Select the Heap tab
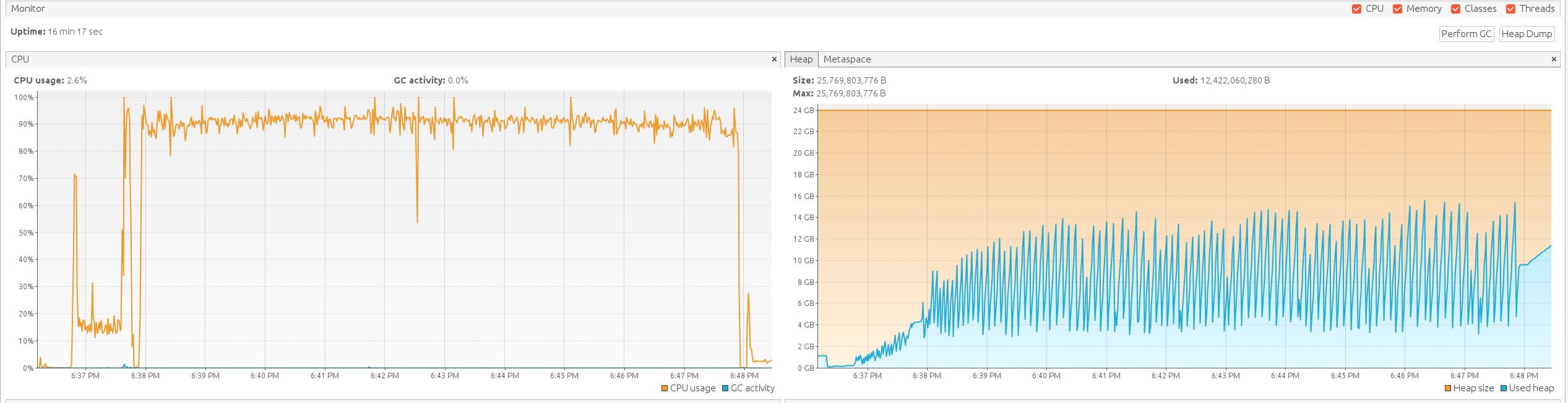This screenshot has height=403, width=1568. pos(801,59)
